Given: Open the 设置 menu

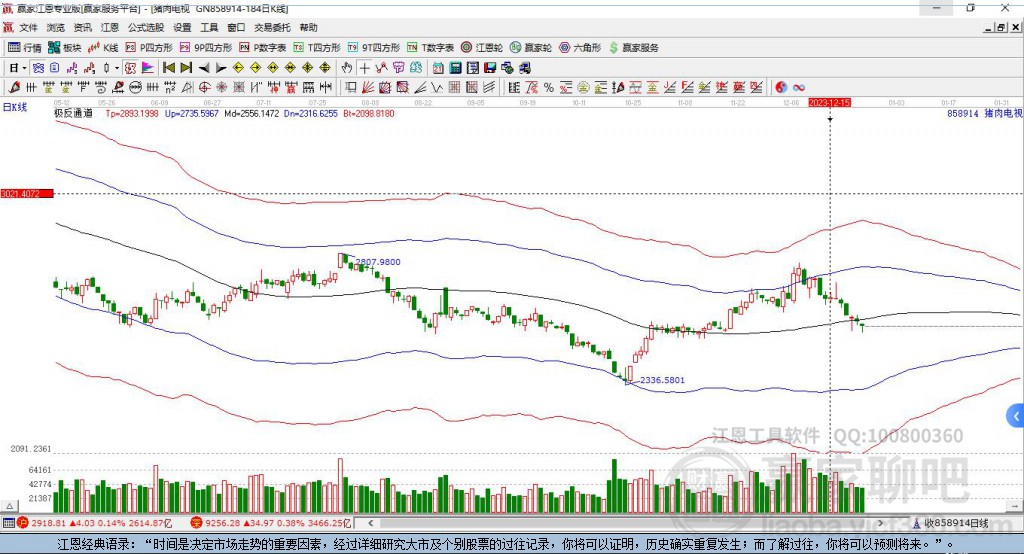Looking at the screenshot, I should coord(182,27).
